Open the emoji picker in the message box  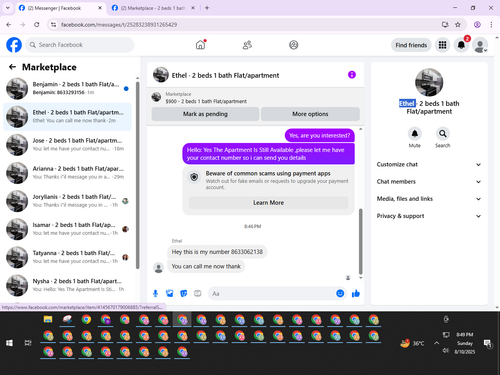pos(340,293)
